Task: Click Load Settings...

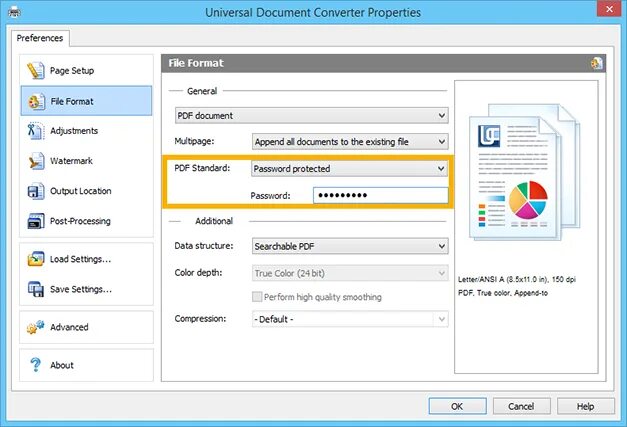Action: pos(86,259)
